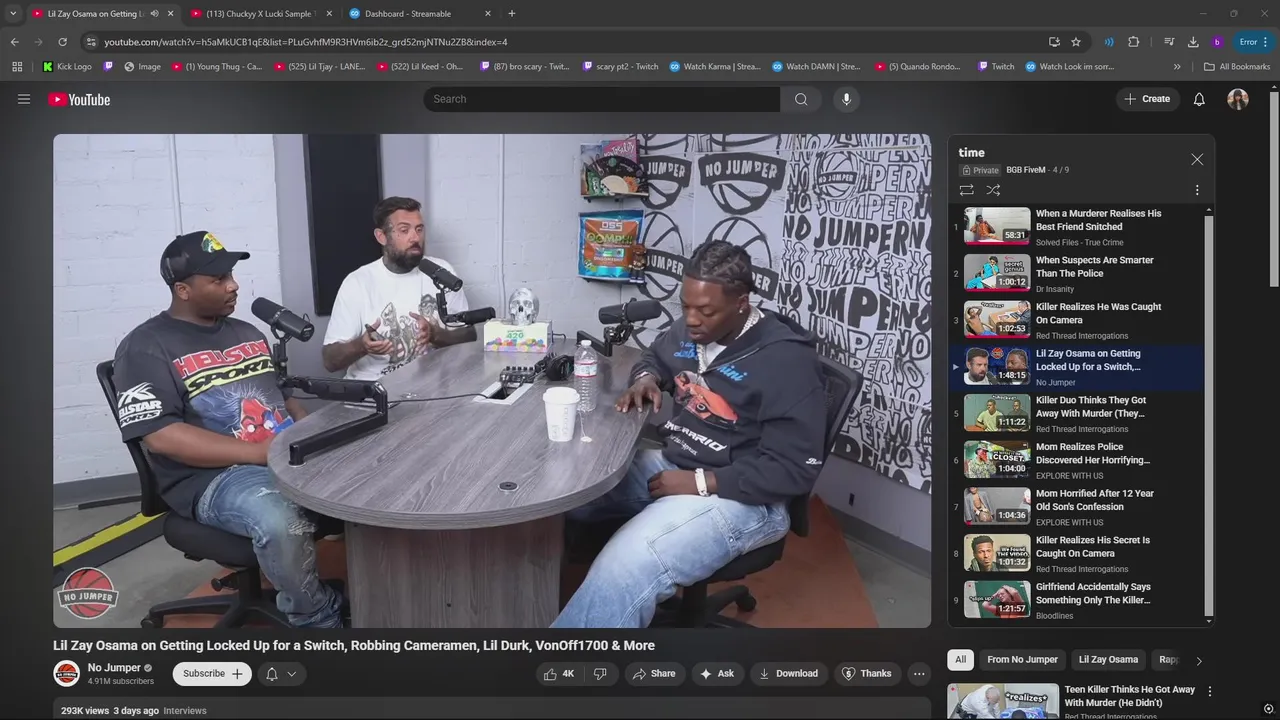Reload the page in the browser
The height and width of the screenshot is (720, 1280).
click(62, 42)
